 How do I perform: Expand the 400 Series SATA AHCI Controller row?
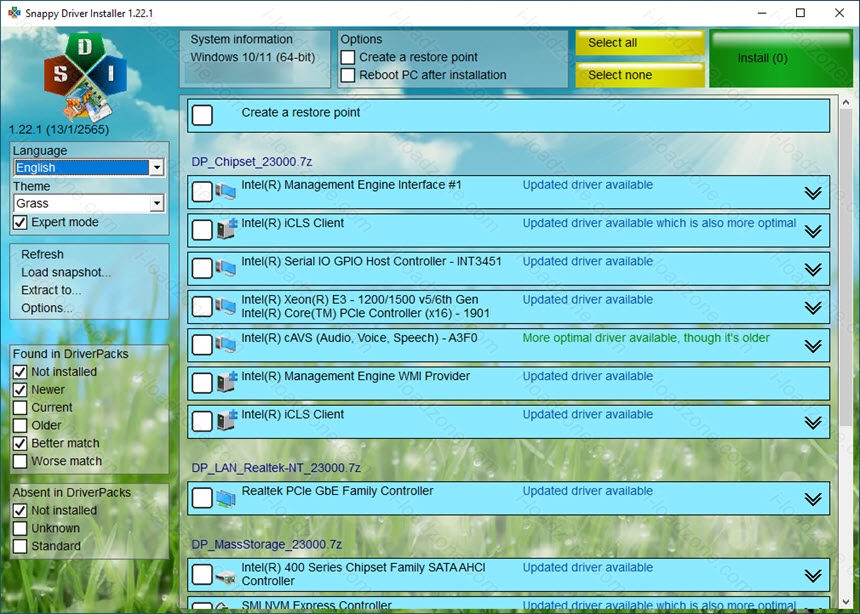813,576
